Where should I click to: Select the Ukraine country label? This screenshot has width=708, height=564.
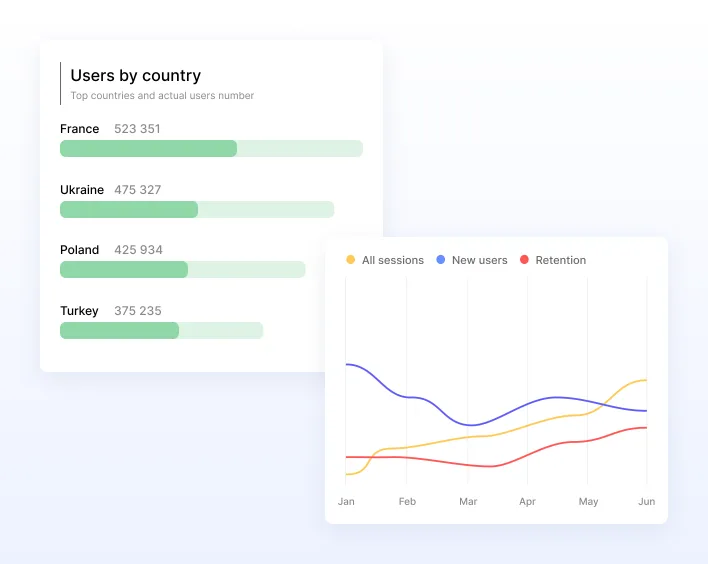click(x=82, y=190)
